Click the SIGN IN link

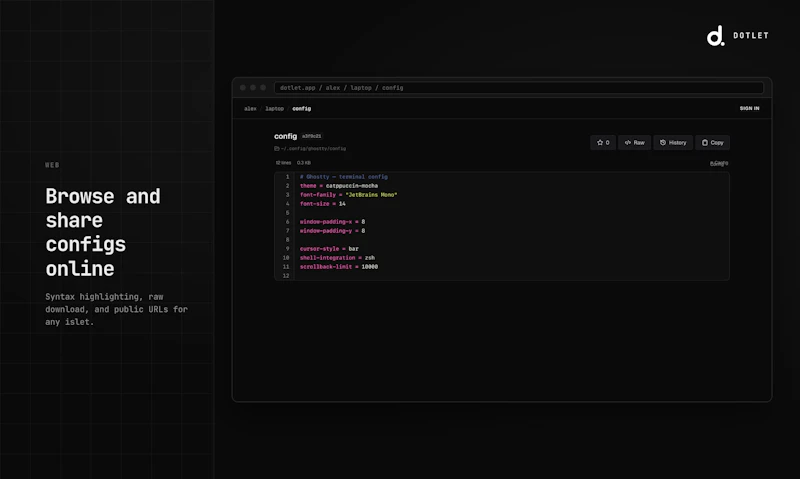tap(749, 108)
